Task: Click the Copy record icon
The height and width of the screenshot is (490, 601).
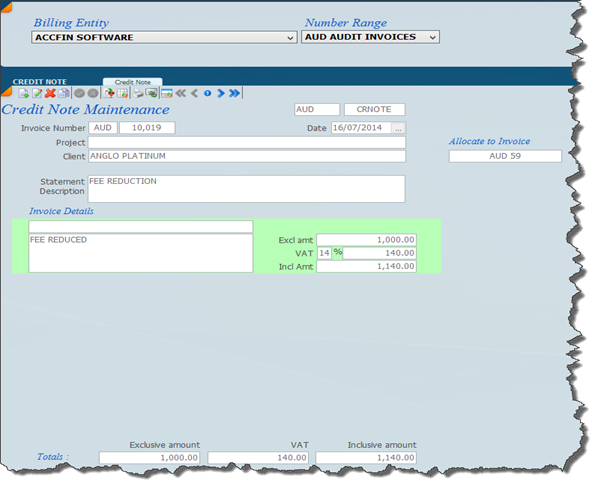Action: (63, 93)
